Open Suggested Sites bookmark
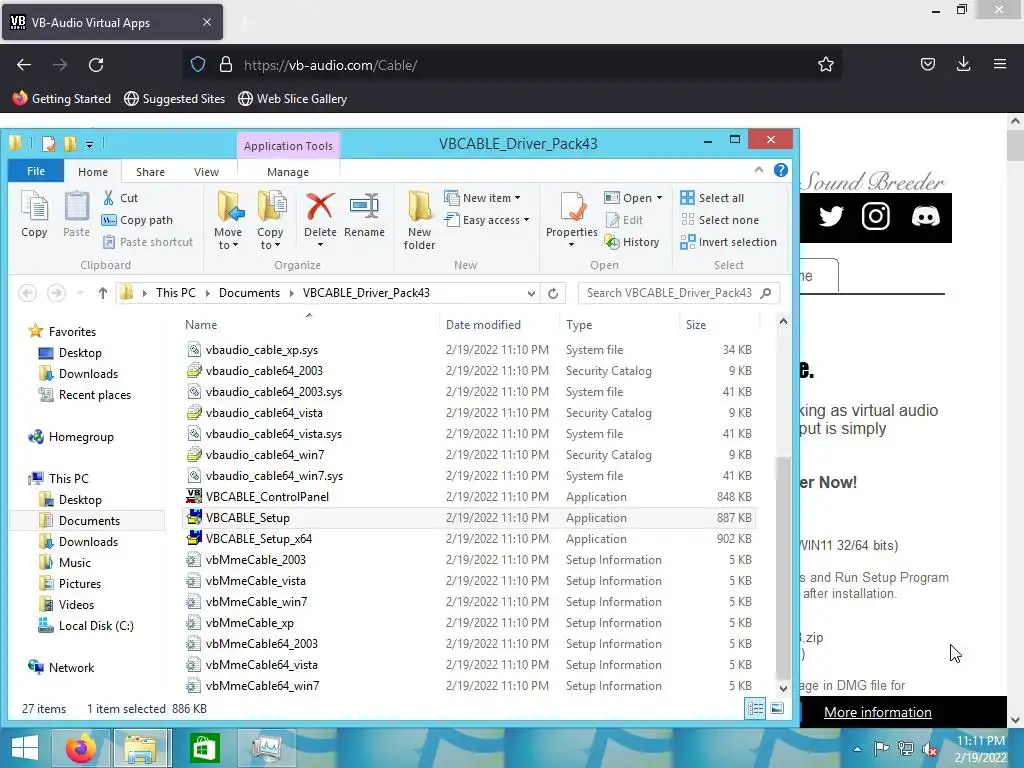The width and height of the screenshot is (1024, 768). coord(174,99)
